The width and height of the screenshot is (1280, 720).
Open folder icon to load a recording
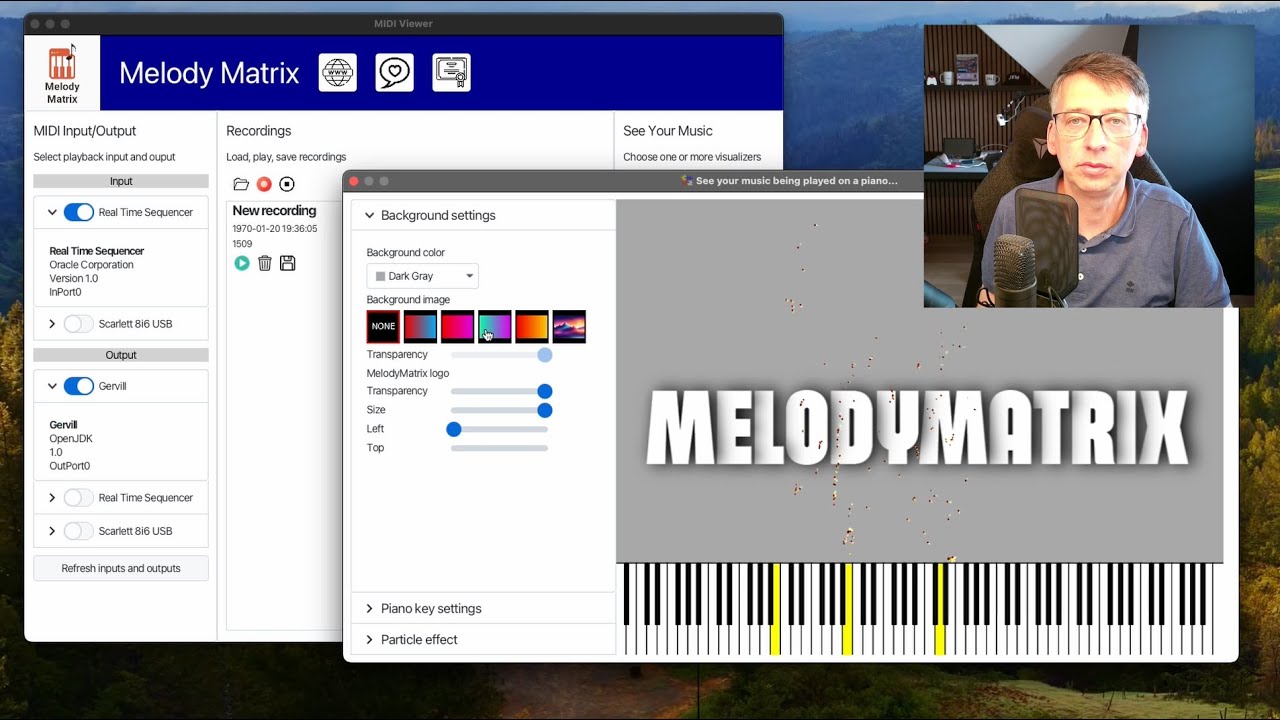241,184
